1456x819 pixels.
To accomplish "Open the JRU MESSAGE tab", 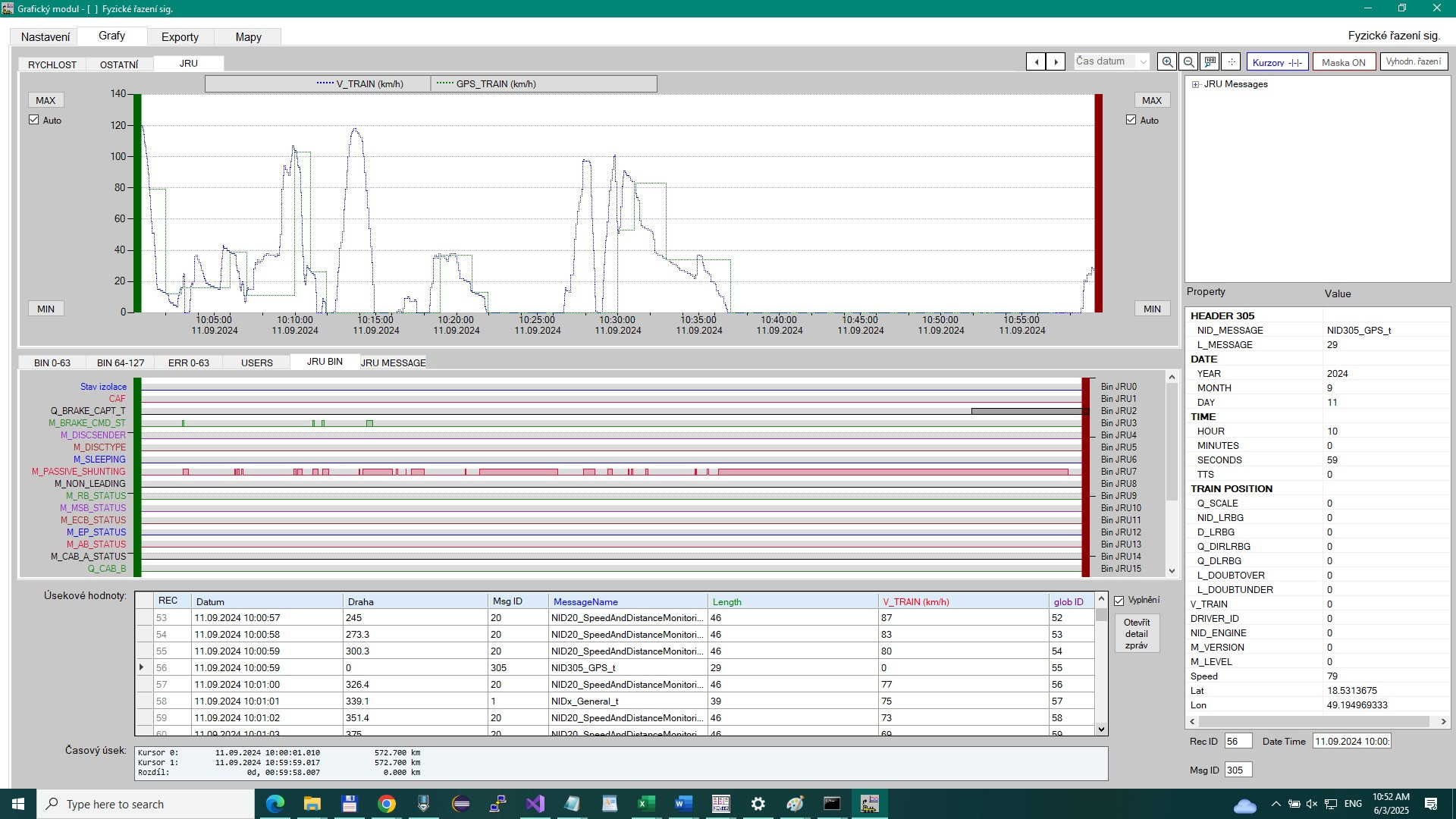I will pos(393,362).
